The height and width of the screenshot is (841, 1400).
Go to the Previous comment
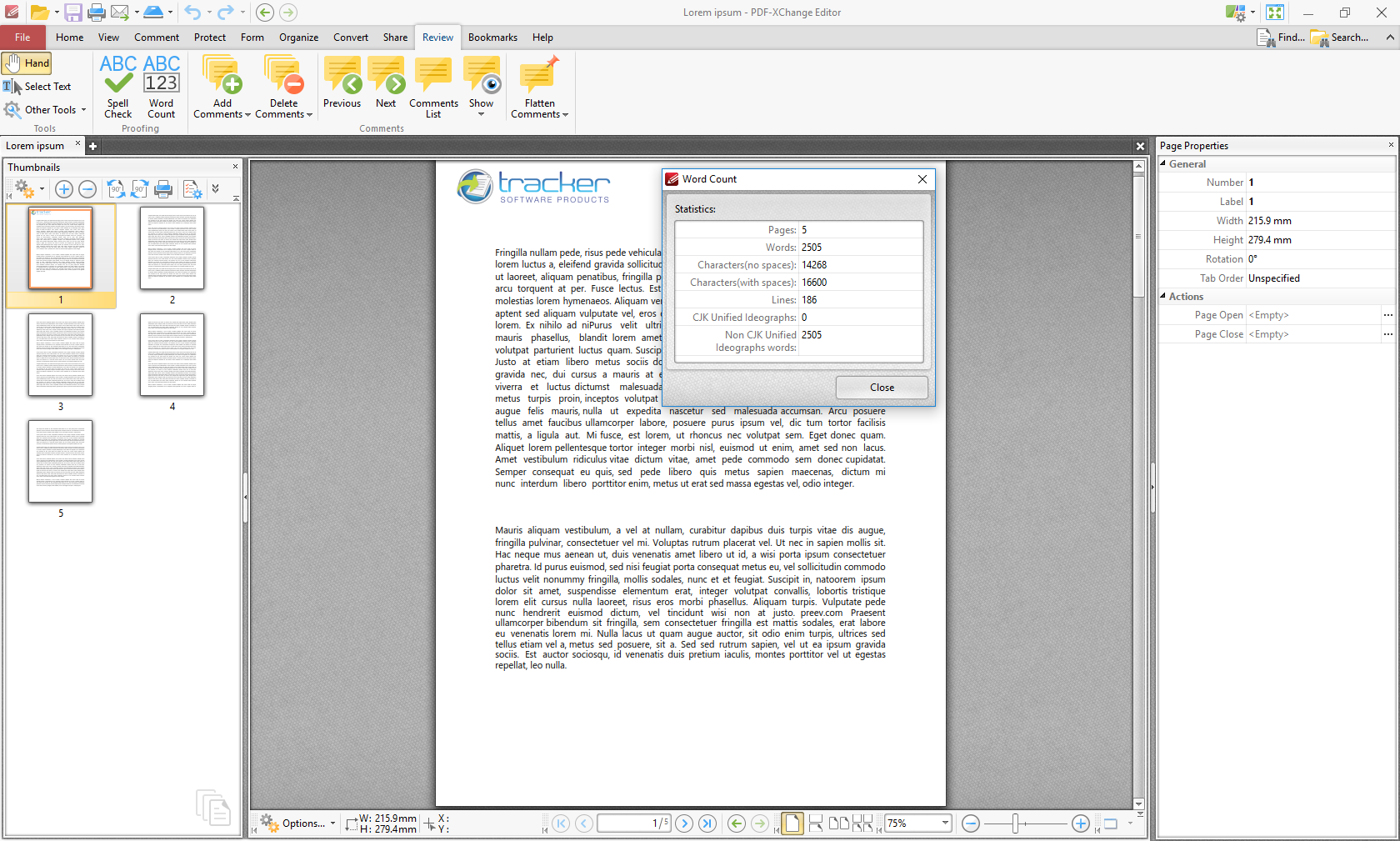pyautogui.click(x=342, y=83)
